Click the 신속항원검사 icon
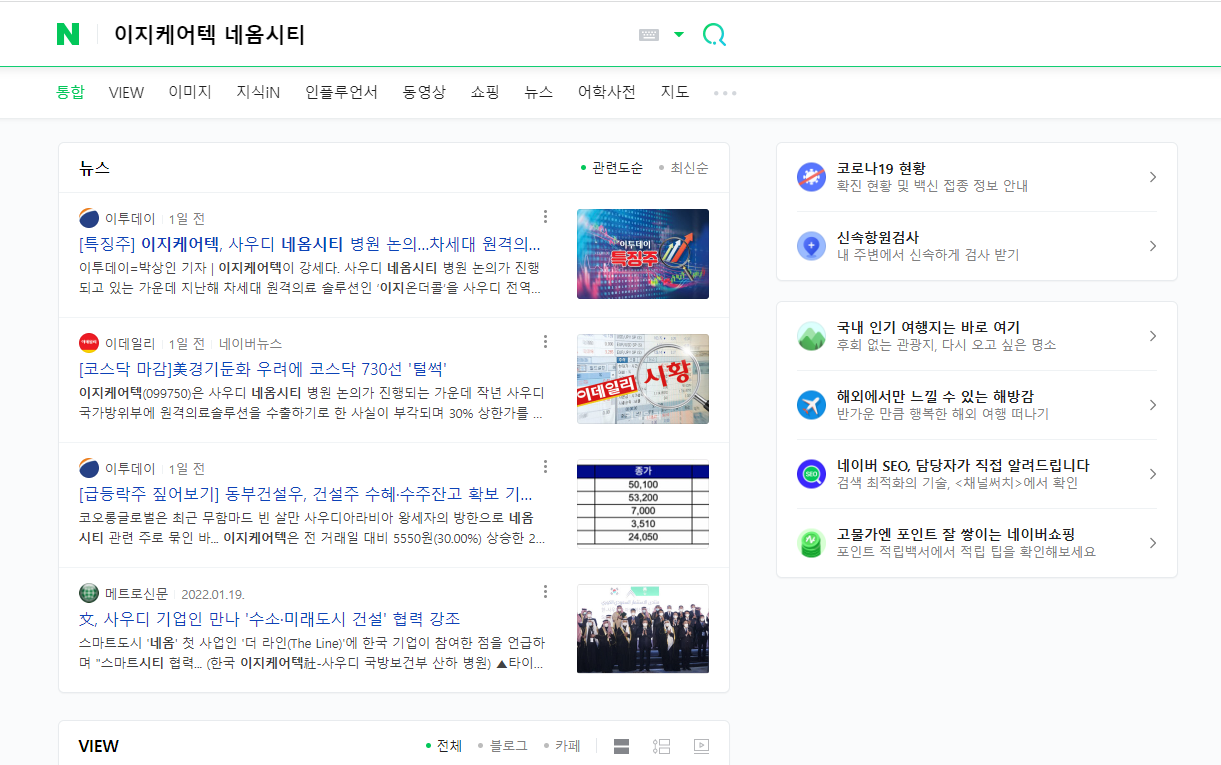The height and width of the screenshot is (765, 1221). (811, 246)
